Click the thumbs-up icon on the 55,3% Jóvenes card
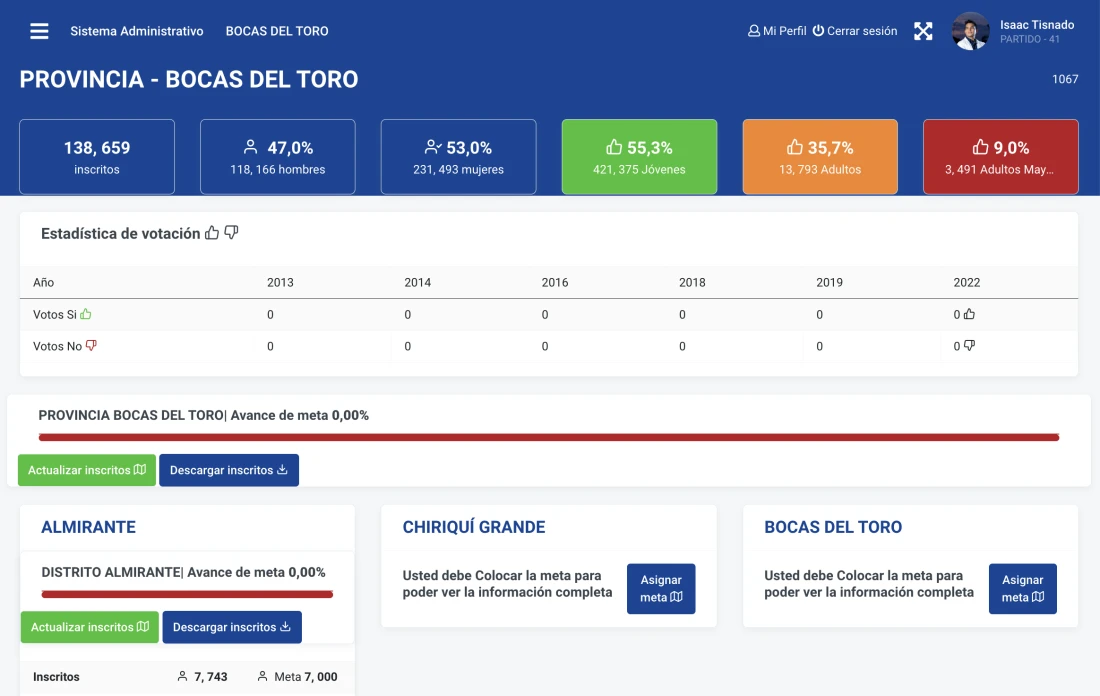This screenshot has height=696, width=1100. pyautogui.click(x=614, y=147)
